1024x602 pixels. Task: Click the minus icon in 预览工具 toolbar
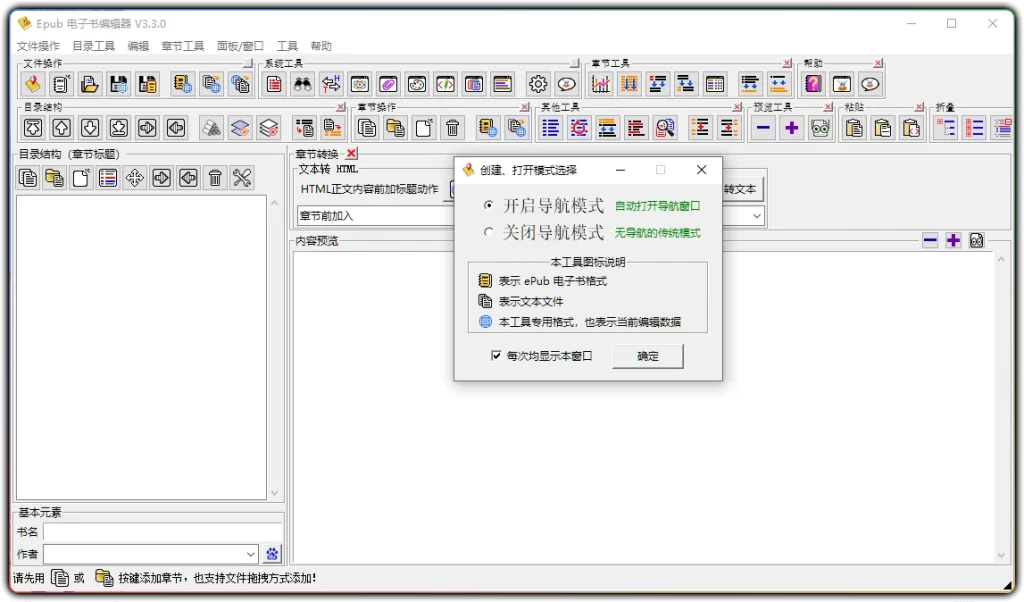click(x=763, y=128)
